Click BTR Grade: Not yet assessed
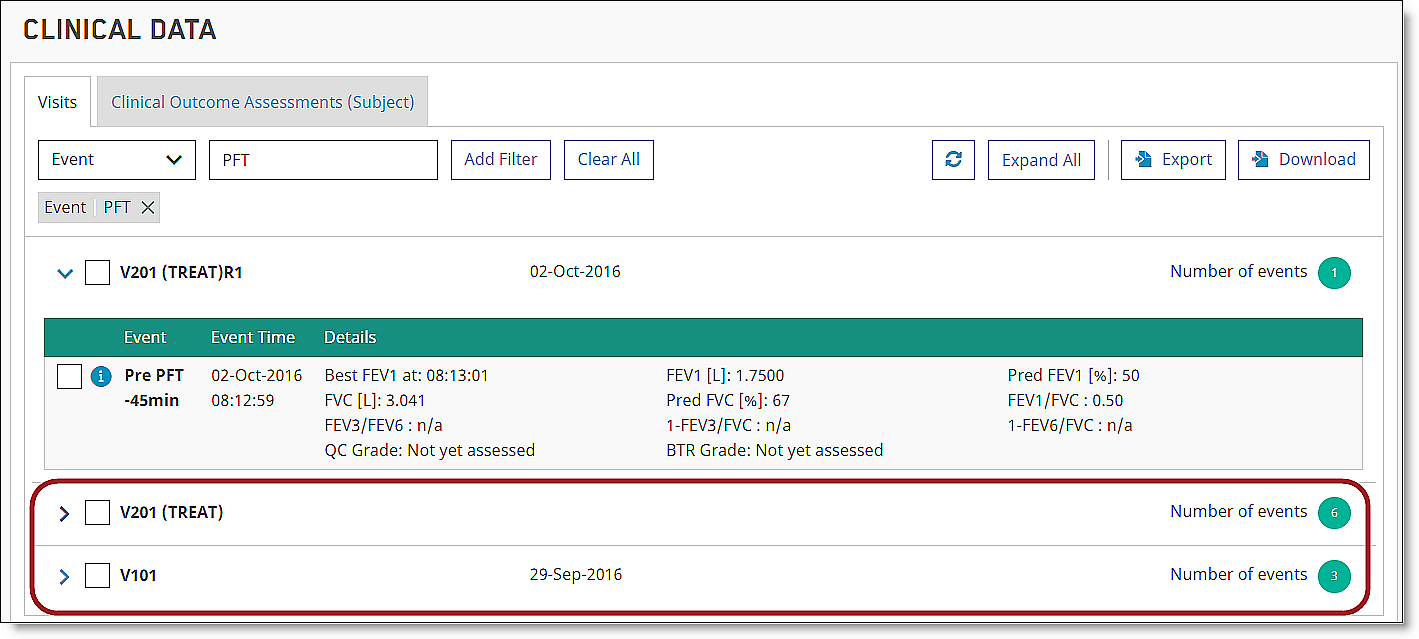Screen dimensions: 1419x639 click(x=775, y=451)
